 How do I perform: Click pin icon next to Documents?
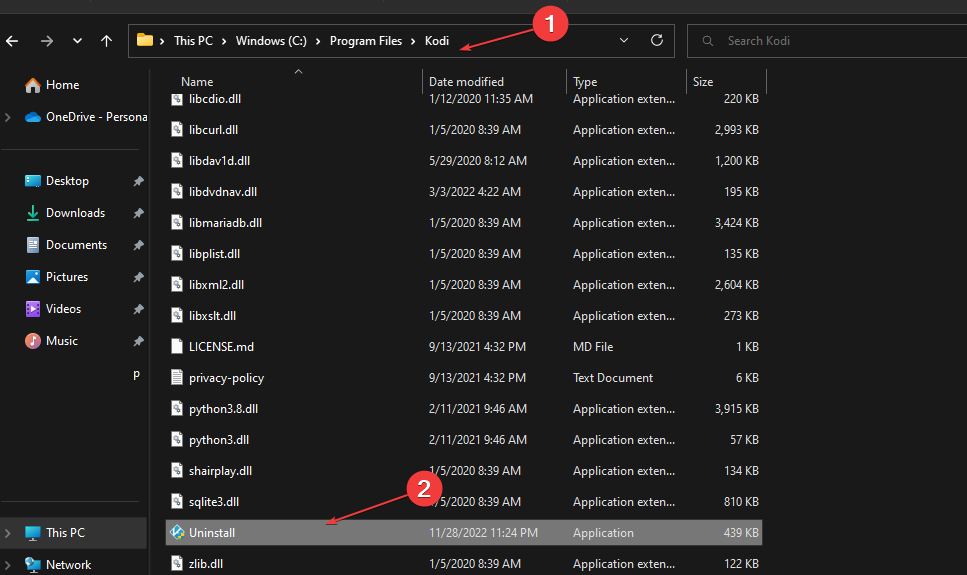(x=139, y=246)
